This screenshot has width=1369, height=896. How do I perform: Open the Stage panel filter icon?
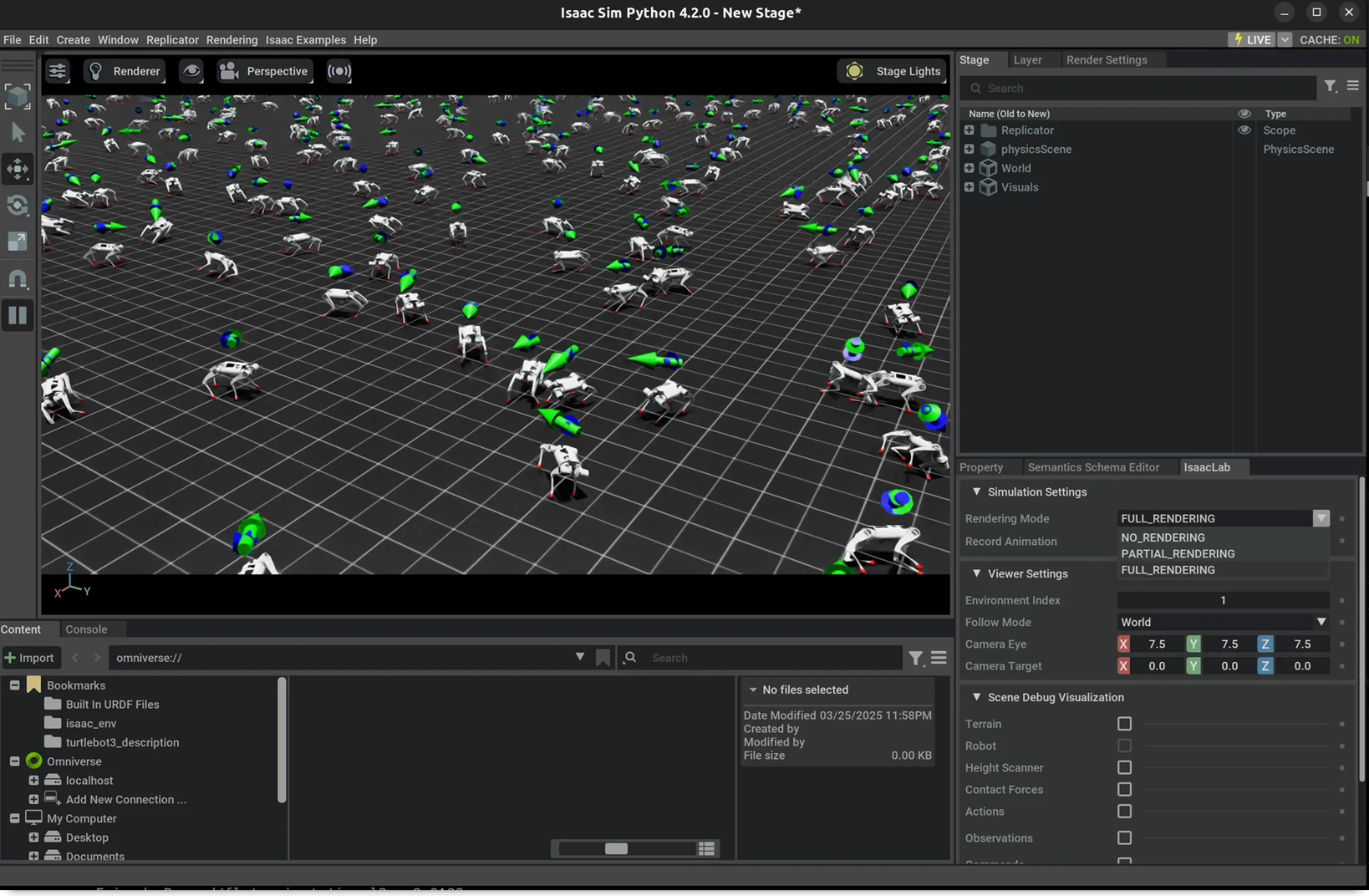pos(1330,86)
